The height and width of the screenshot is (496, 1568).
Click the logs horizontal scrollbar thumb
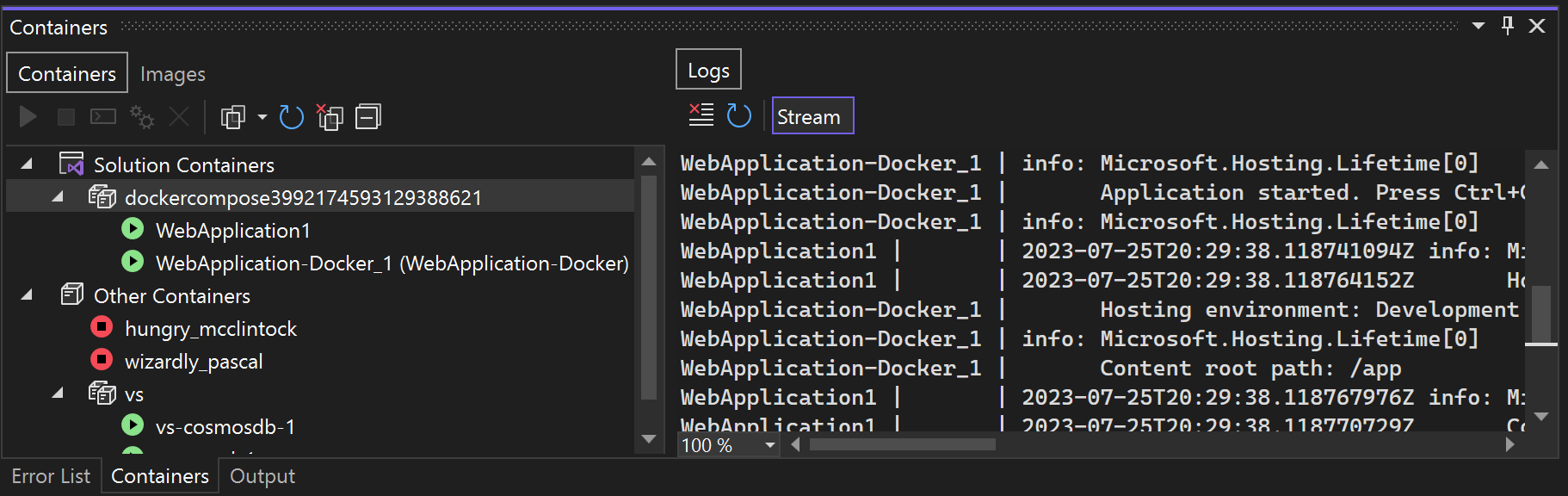[902, 444]
